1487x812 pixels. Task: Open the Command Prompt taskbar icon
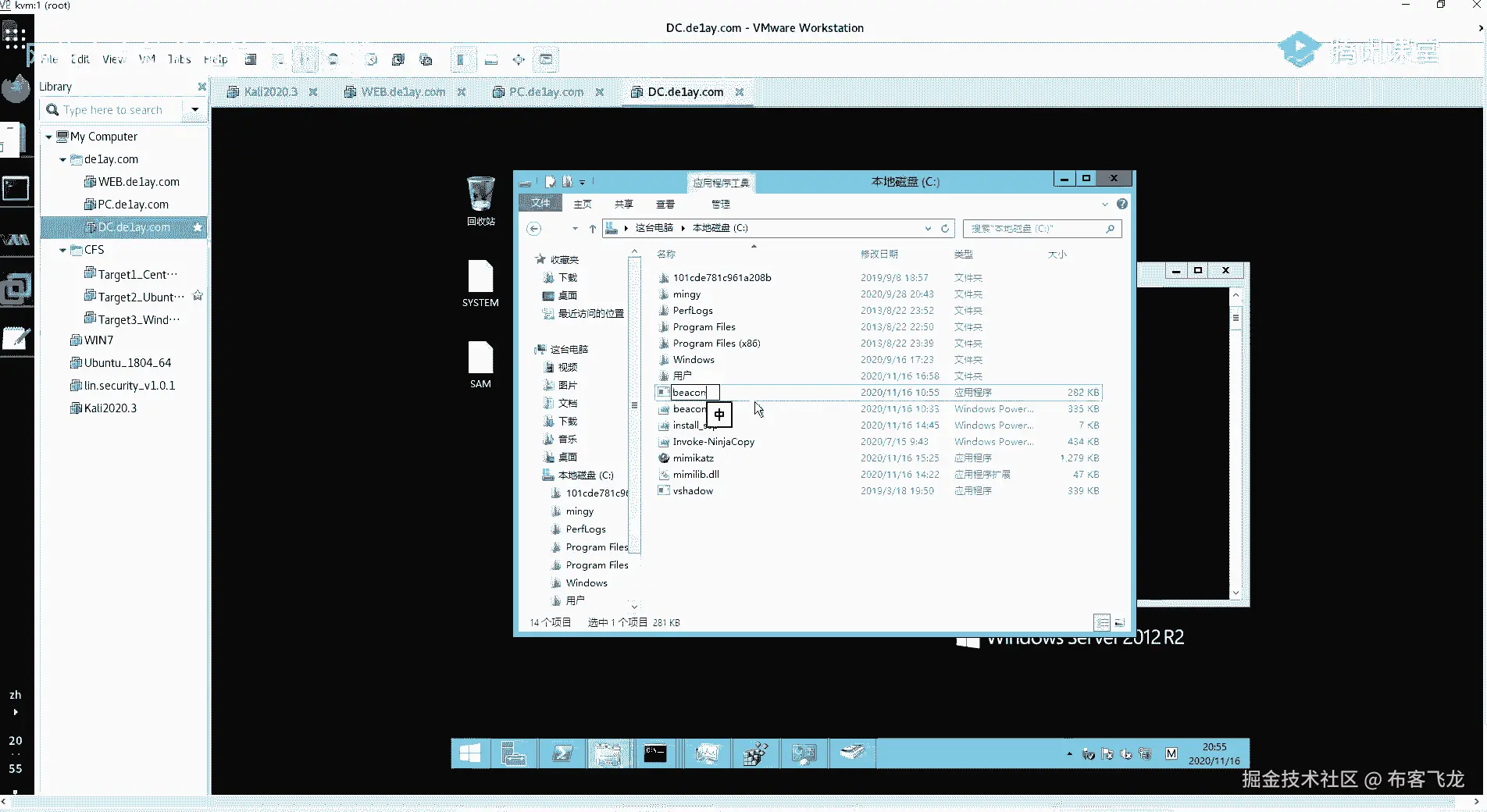click(x=655, y=753)
